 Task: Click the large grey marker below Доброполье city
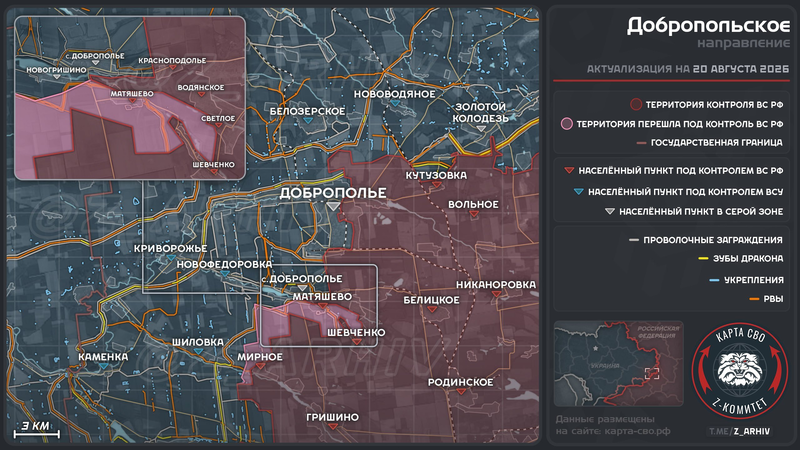pos(333,206)
